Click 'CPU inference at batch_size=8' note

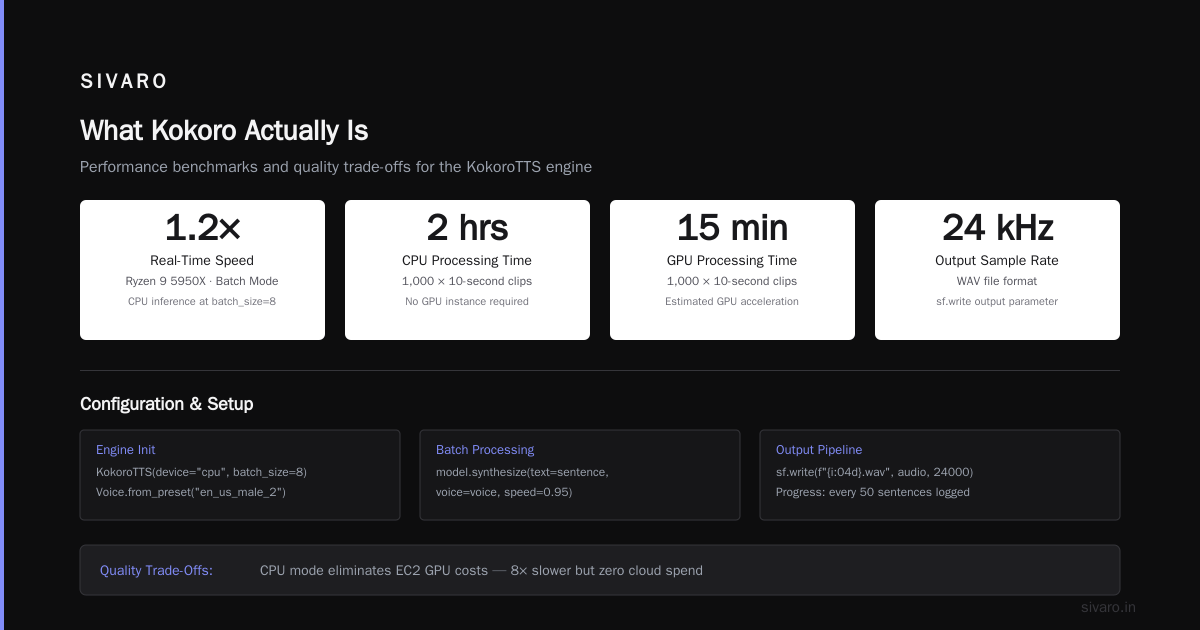coord(202,301)
